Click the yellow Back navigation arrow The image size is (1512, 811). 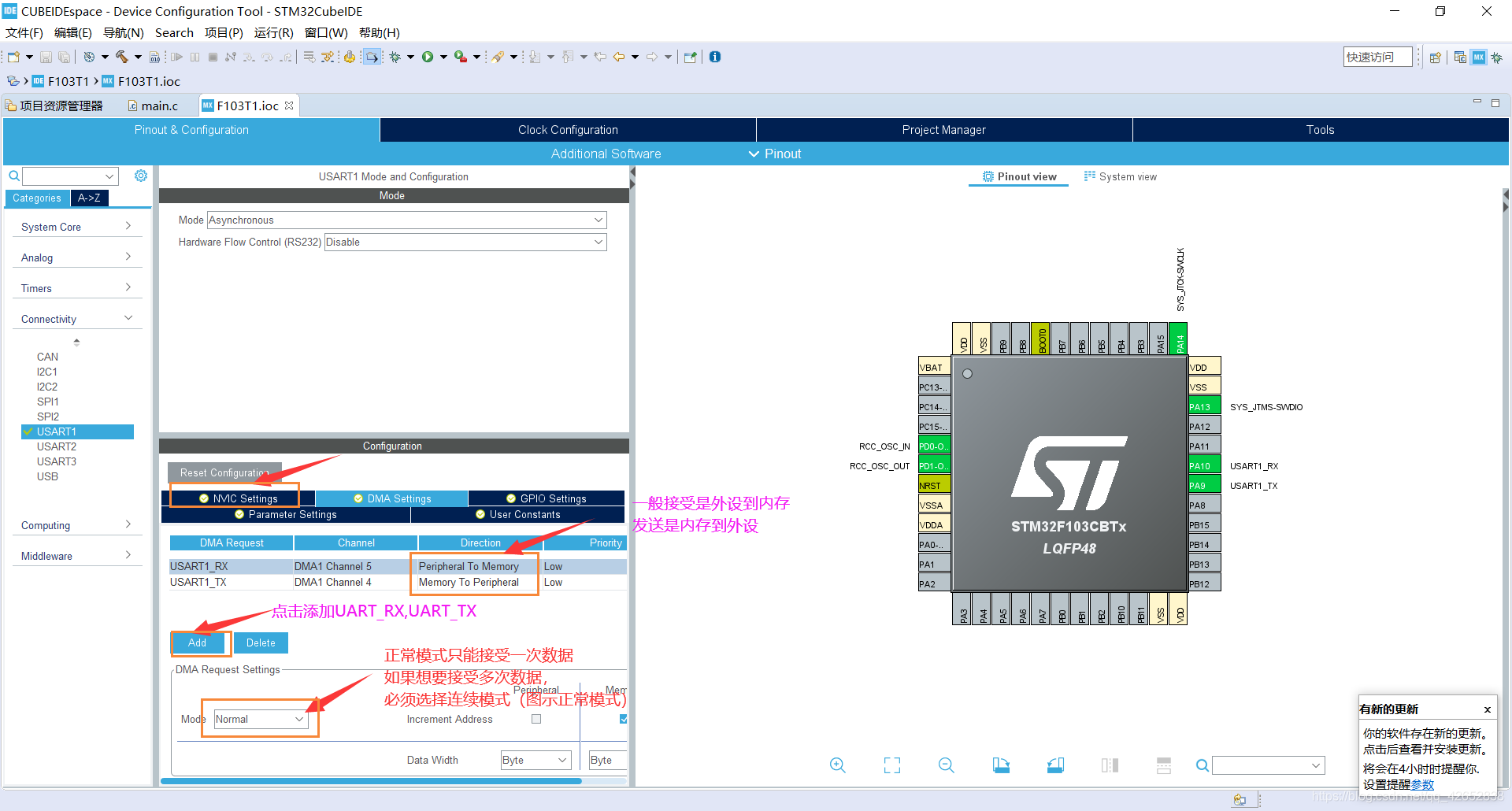(x=619, y=57)
